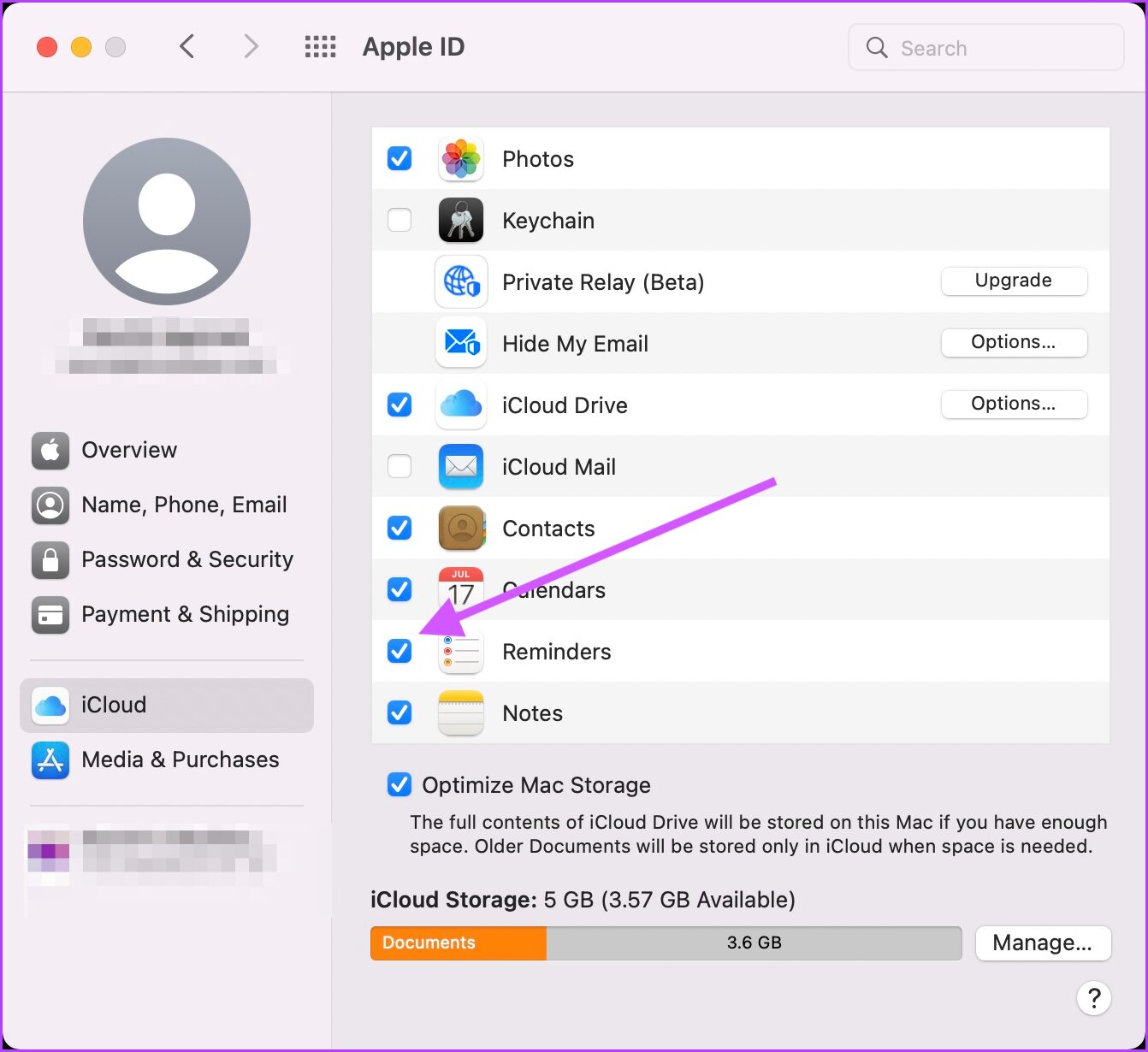Toggle the iCloud Drive checkbox
Image resolution: width=1148 pixels, height=1052 pixels.
399,405
